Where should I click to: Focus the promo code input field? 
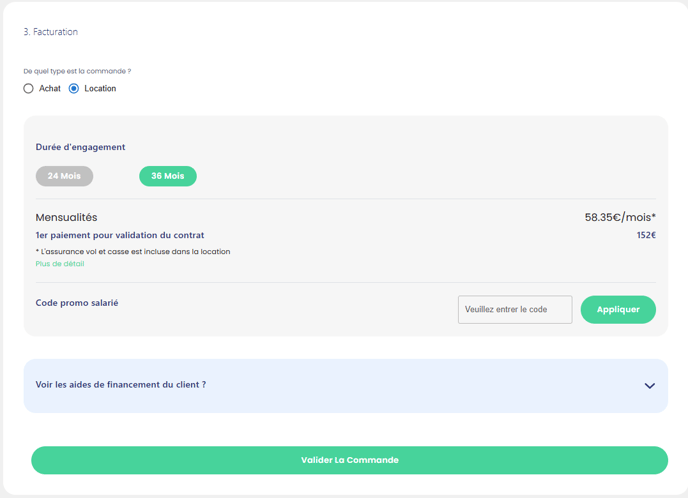click(515, 310)
